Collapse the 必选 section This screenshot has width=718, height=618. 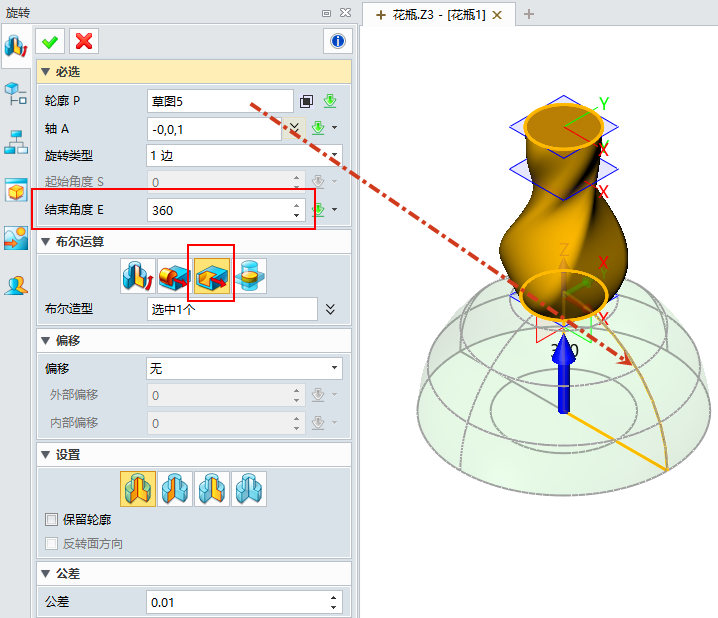pos(45,72)
